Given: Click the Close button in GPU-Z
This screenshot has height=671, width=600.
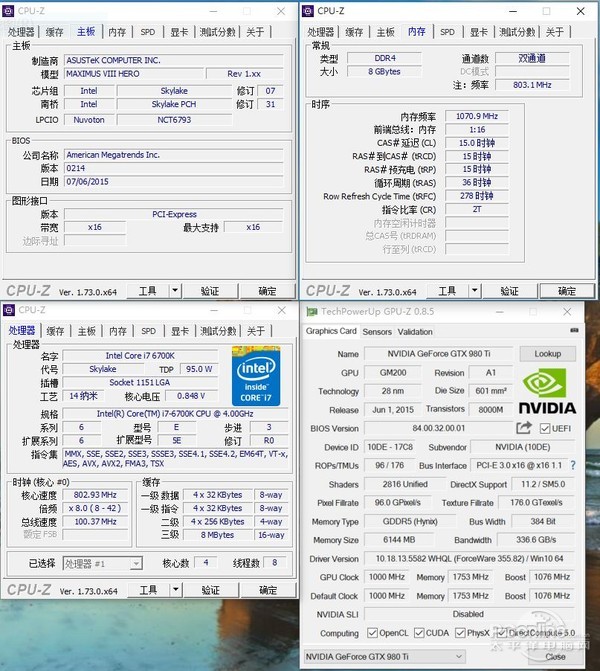Looking at the screenshot, I should pos(555,656).
